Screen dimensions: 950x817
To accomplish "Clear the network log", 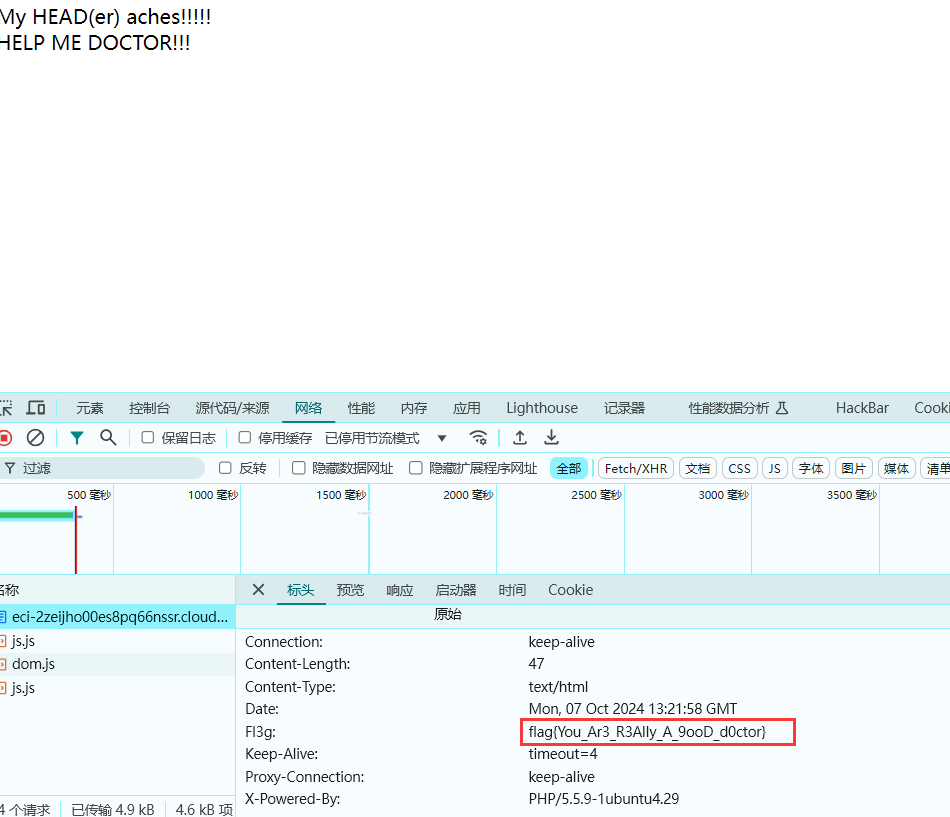I will tap(35, 438).
